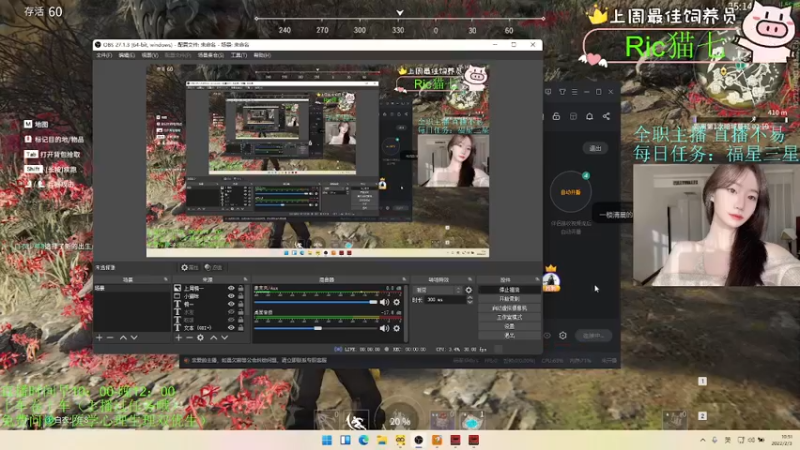Screen dimensions: 800x450
Task: Open the 场景集合(S) menu in OBS
Action: point(211,55)
